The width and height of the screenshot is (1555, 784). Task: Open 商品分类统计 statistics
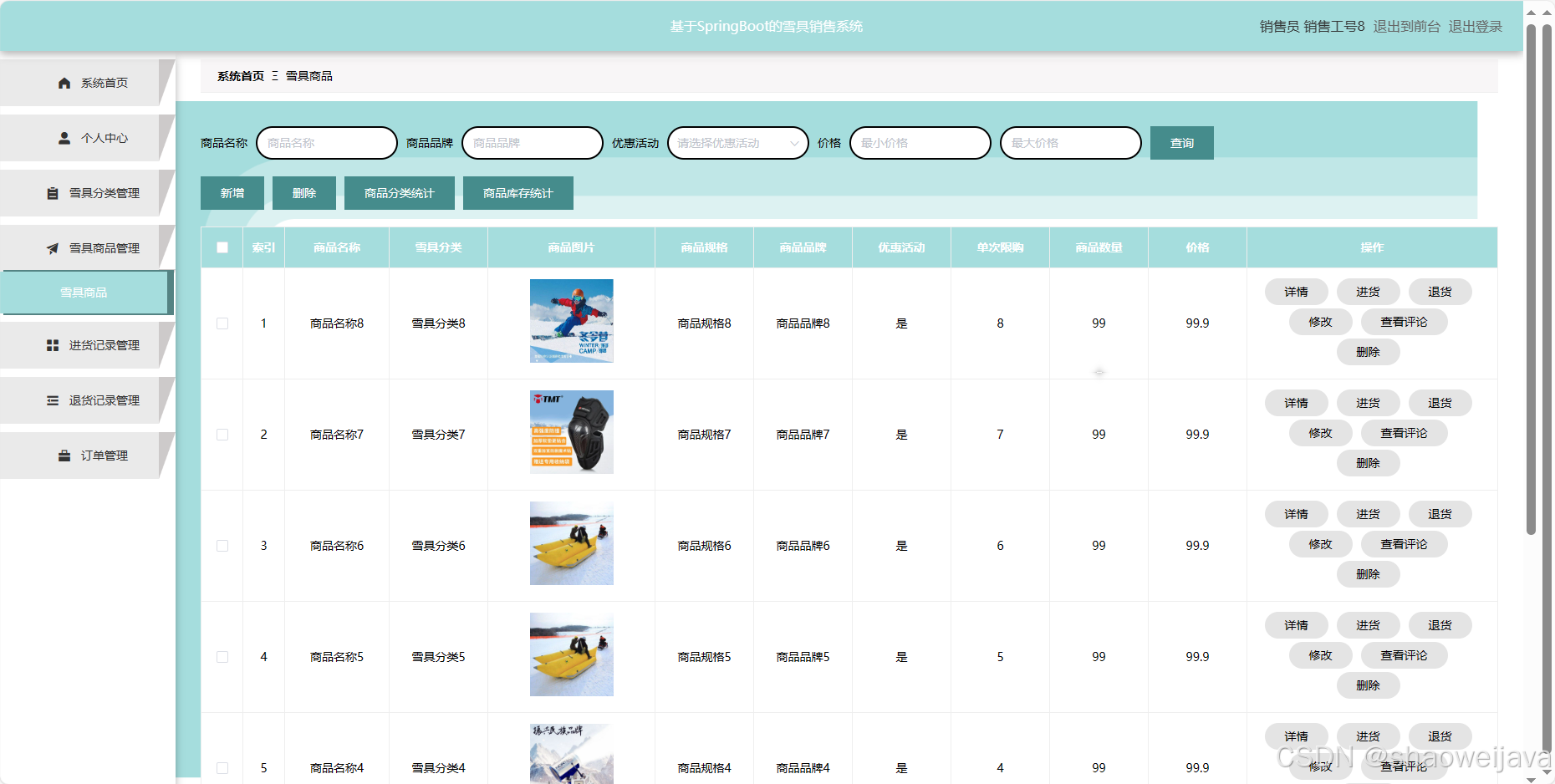click(x=400, y=193)
